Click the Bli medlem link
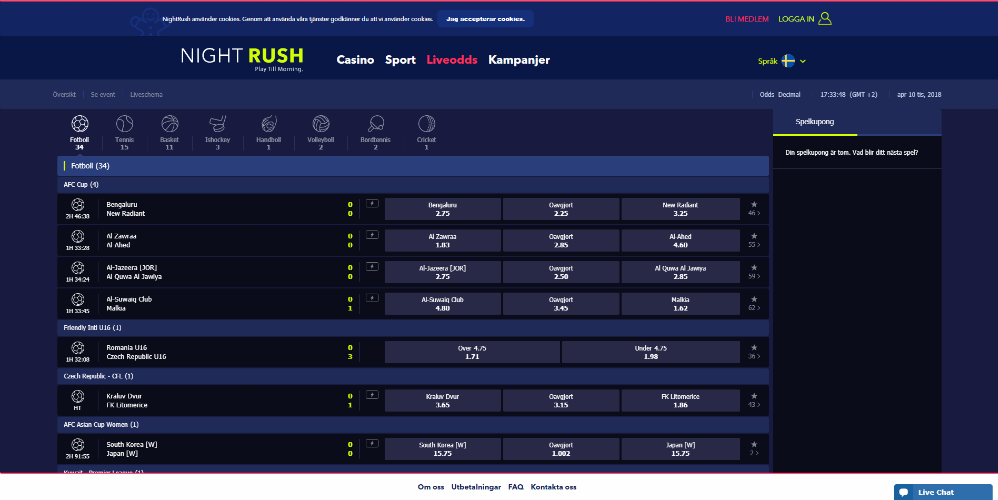 (x=747, y=19)
